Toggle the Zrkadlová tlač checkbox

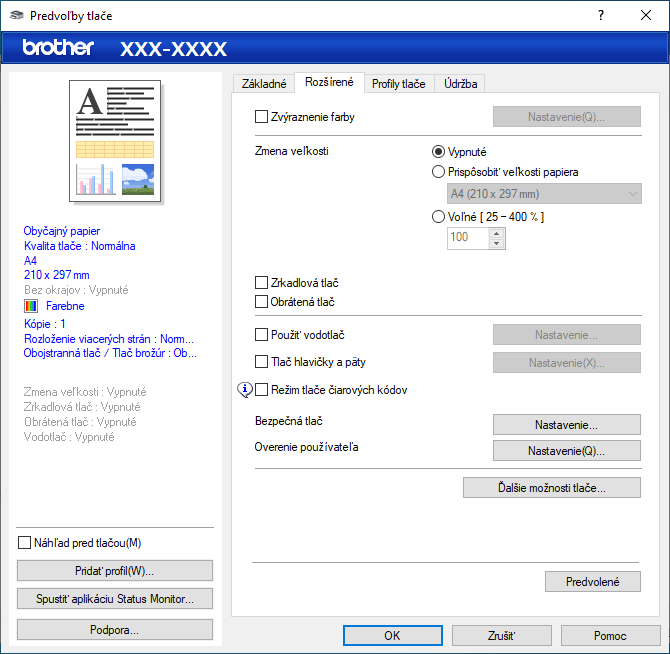pos(262,283)
